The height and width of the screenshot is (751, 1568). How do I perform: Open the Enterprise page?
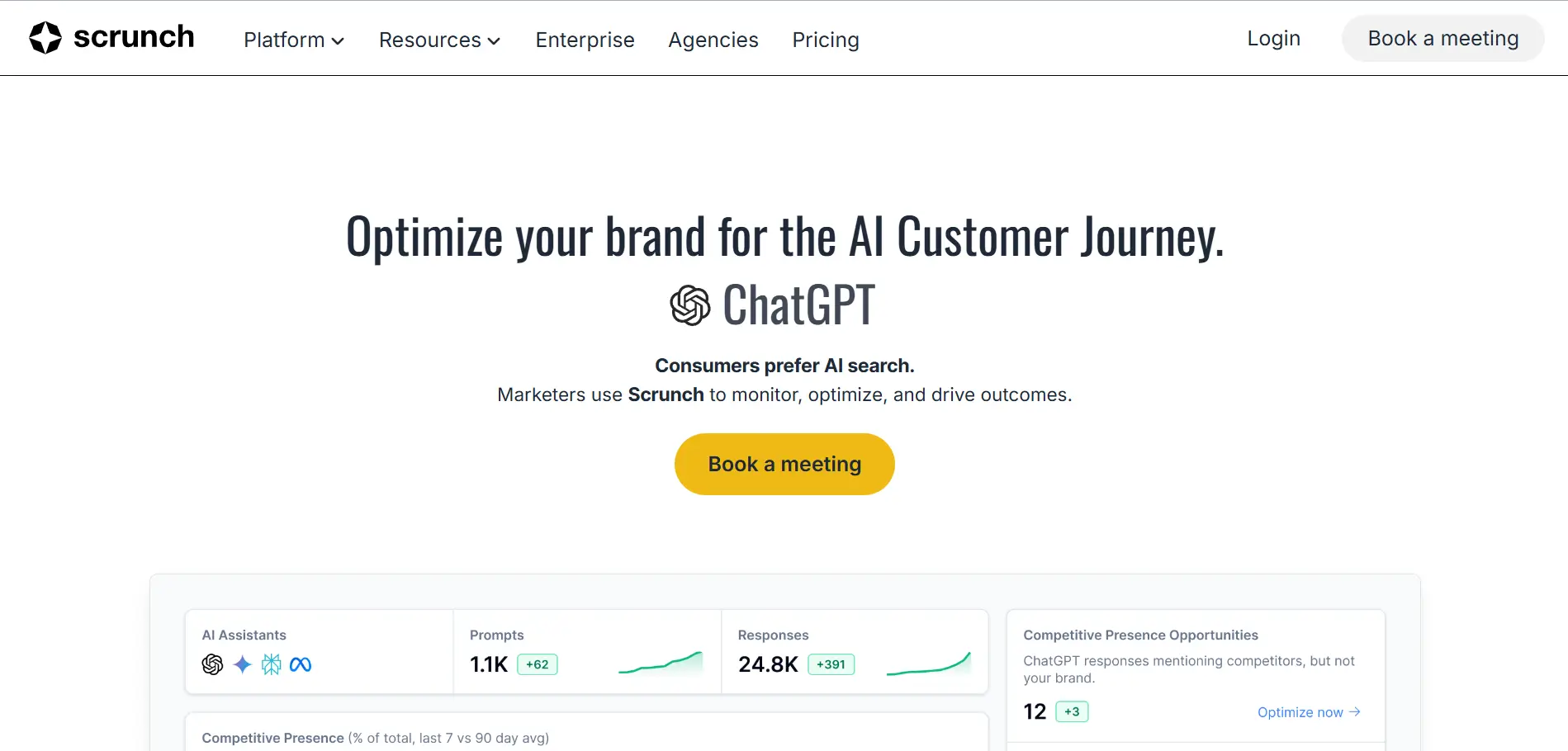(x=585, y=40)
